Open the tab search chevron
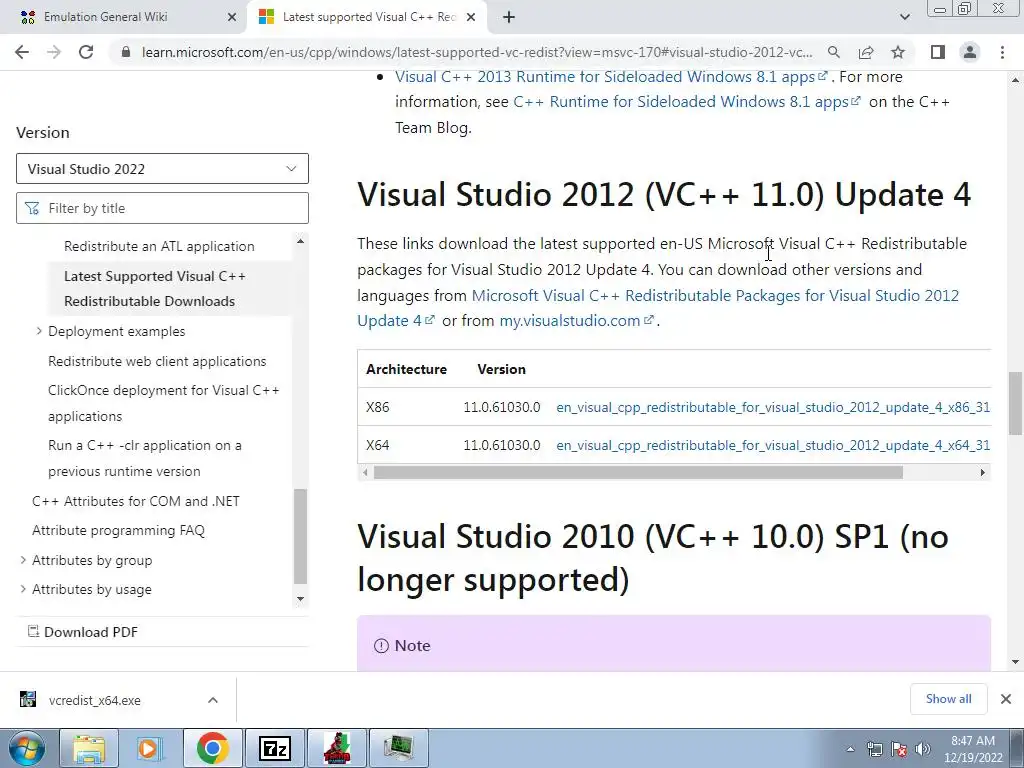 pos(904,18)
